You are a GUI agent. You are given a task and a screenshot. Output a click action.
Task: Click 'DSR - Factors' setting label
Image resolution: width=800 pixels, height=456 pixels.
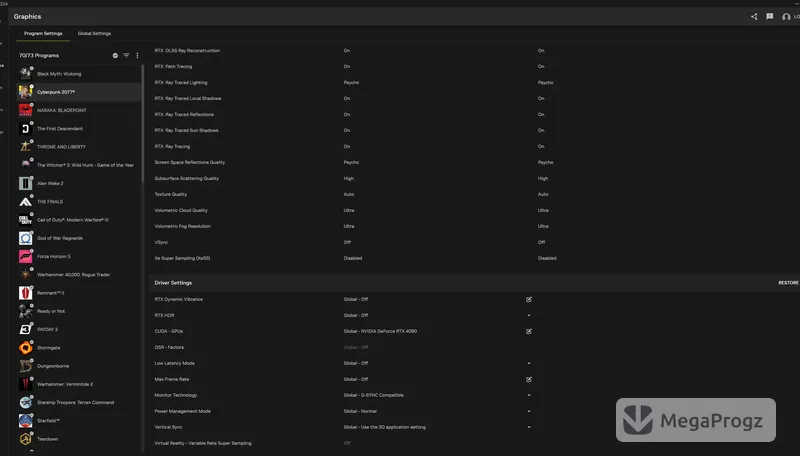coord(169,347)
